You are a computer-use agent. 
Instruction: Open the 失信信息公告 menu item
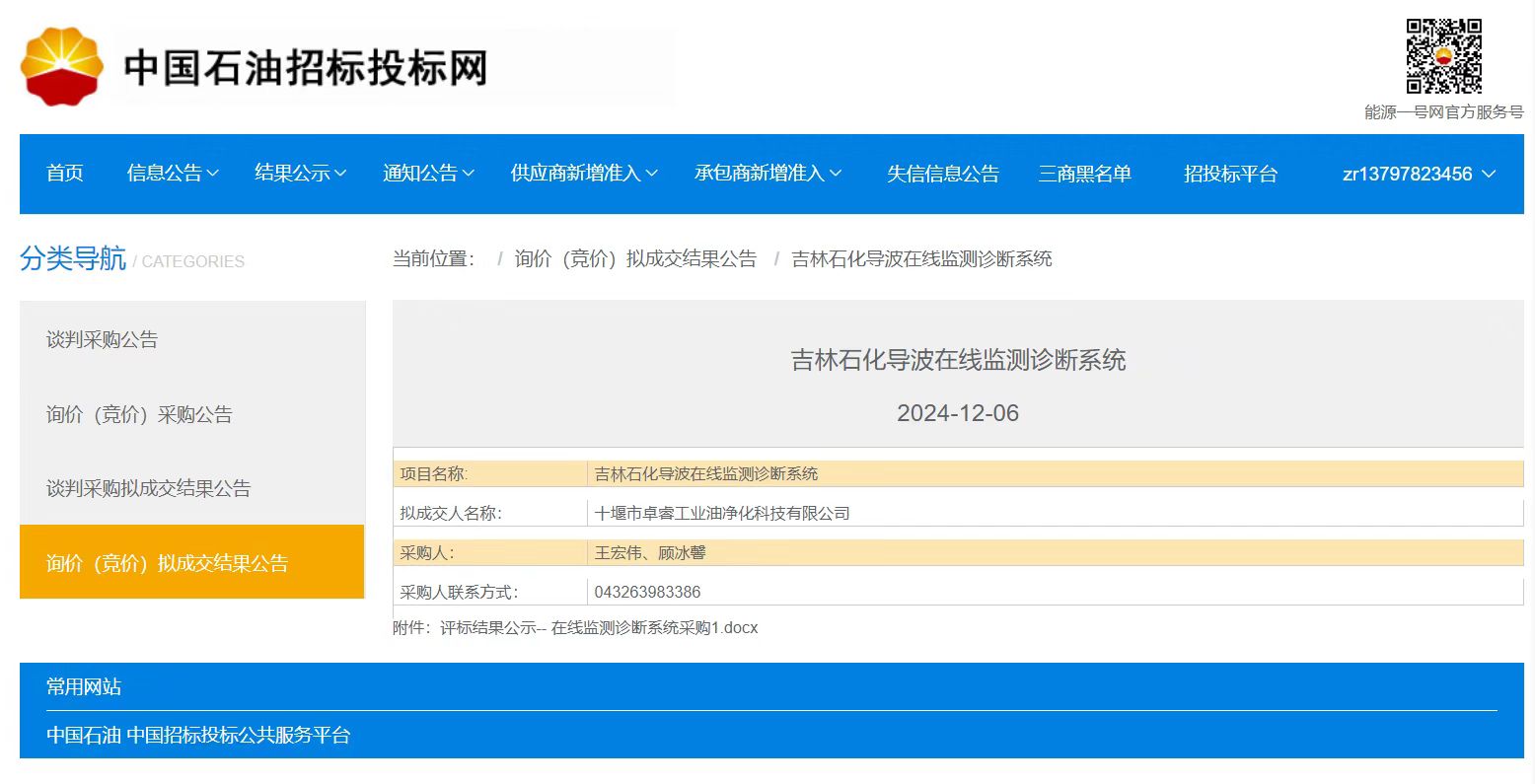[943, 174]
